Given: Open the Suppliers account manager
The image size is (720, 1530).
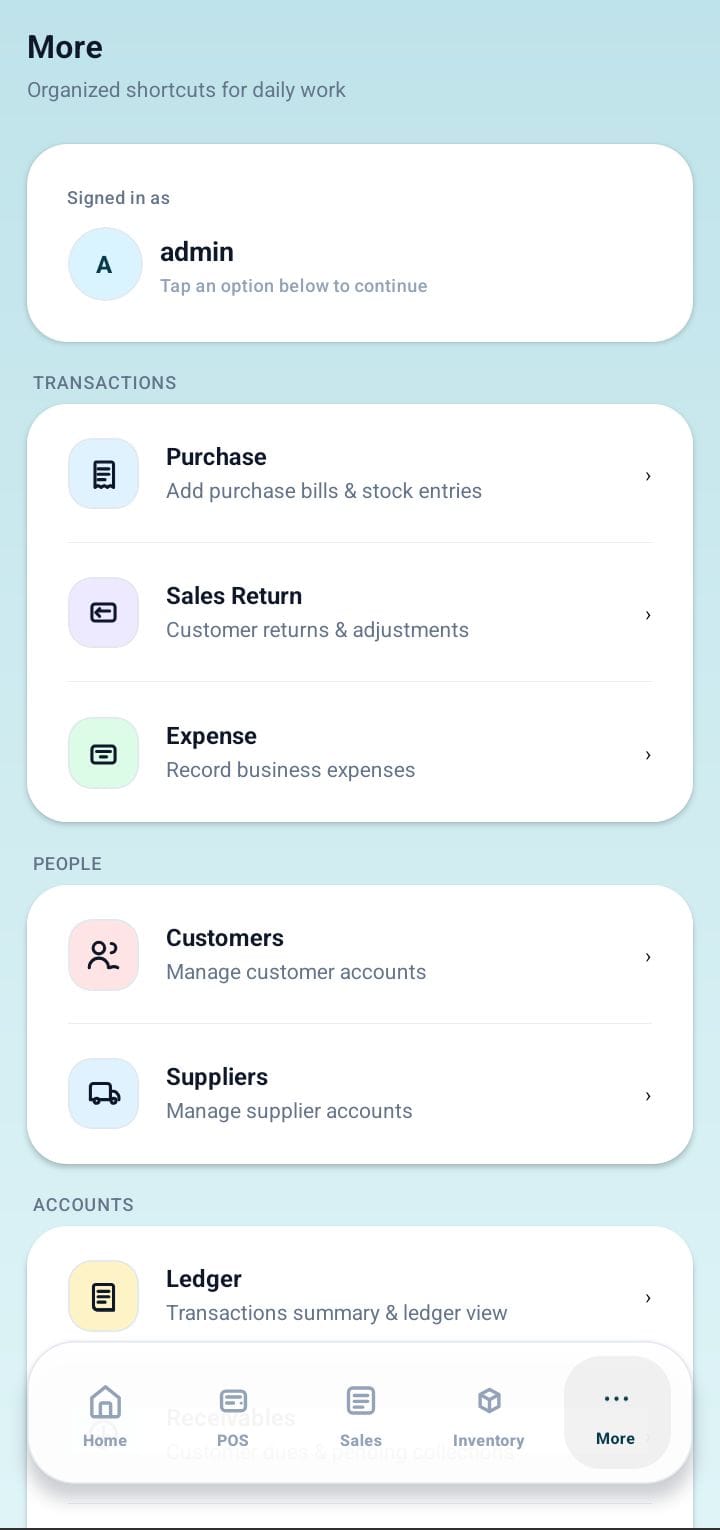Looking at the screenshot, I should click(289, 1093).
